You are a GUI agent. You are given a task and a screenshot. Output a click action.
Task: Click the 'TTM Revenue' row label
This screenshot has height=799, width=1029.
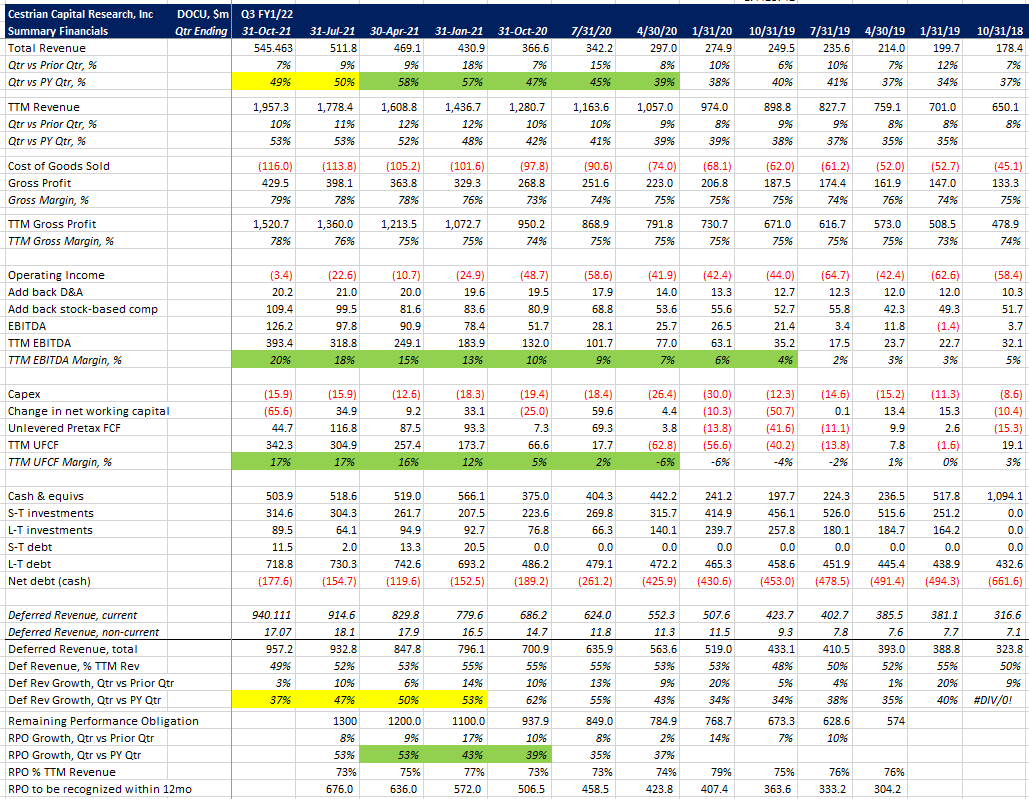[44, 107]
